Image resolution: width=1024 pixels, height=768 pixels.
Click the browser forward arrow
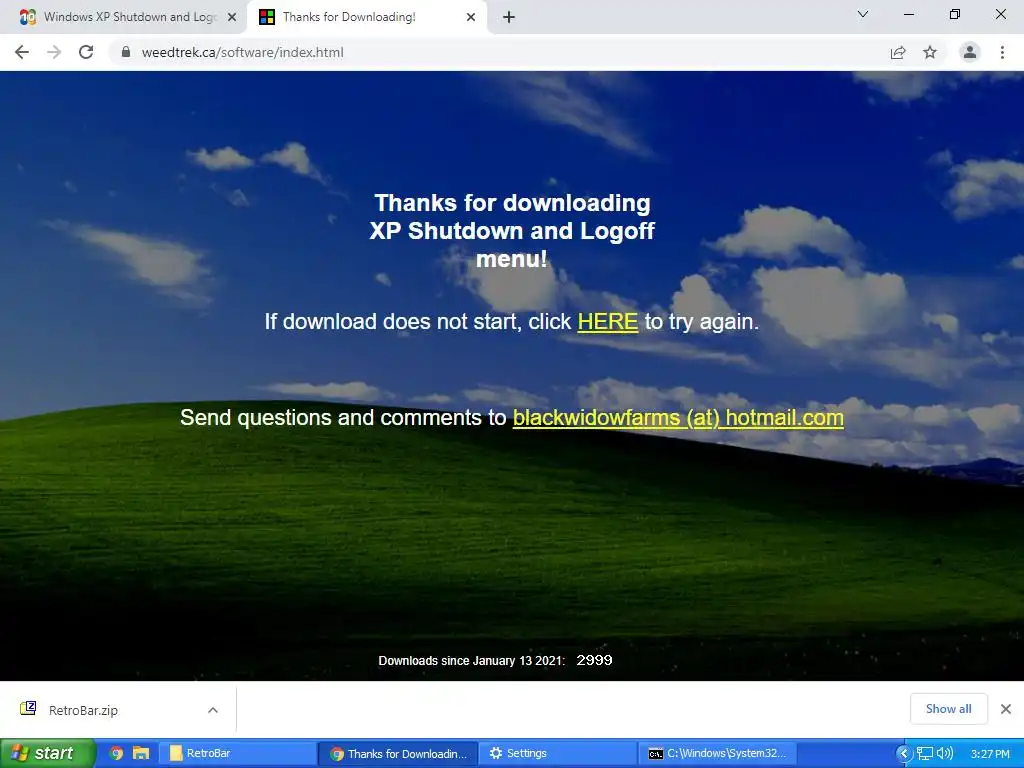[x=54, y=52]
